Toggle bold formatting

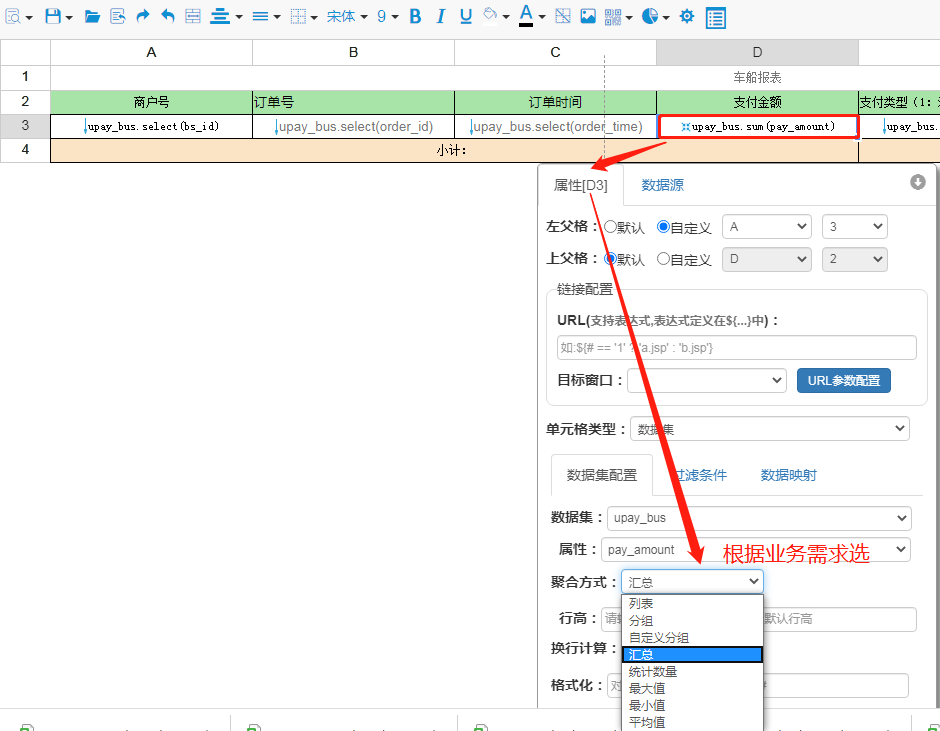[415, 16]
